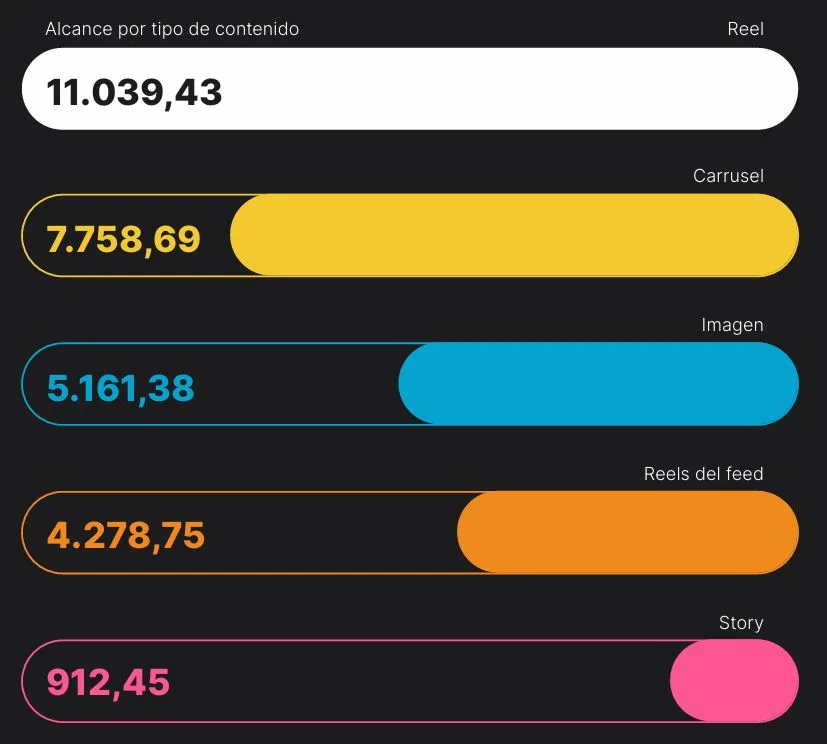Click the white Reel bar

[410, 89]
